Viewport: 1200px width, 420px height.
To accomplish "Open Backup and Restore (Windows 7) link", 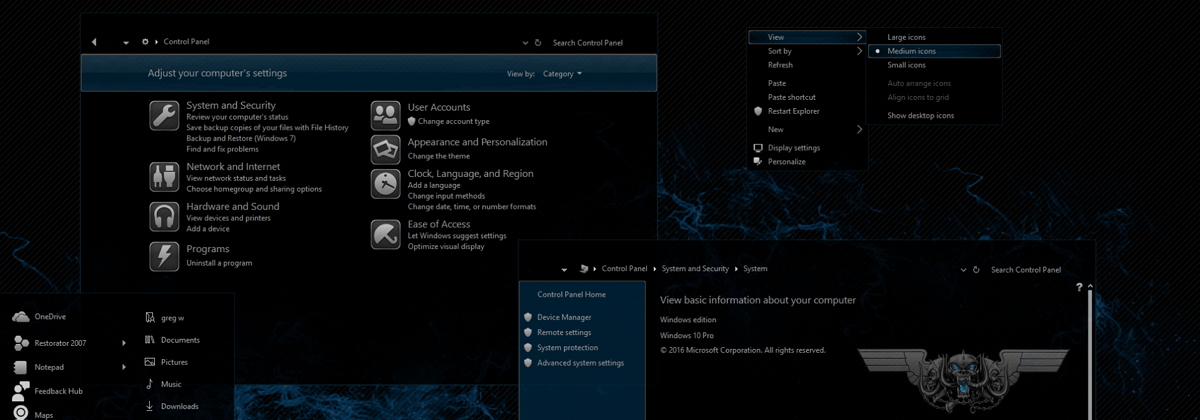I will (241, 138).
